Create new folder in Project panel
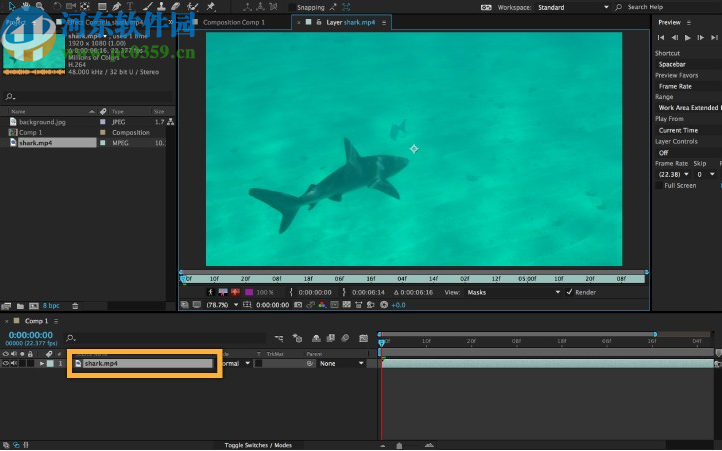This screenshot has height=451, width=722. tap(19, 305)
